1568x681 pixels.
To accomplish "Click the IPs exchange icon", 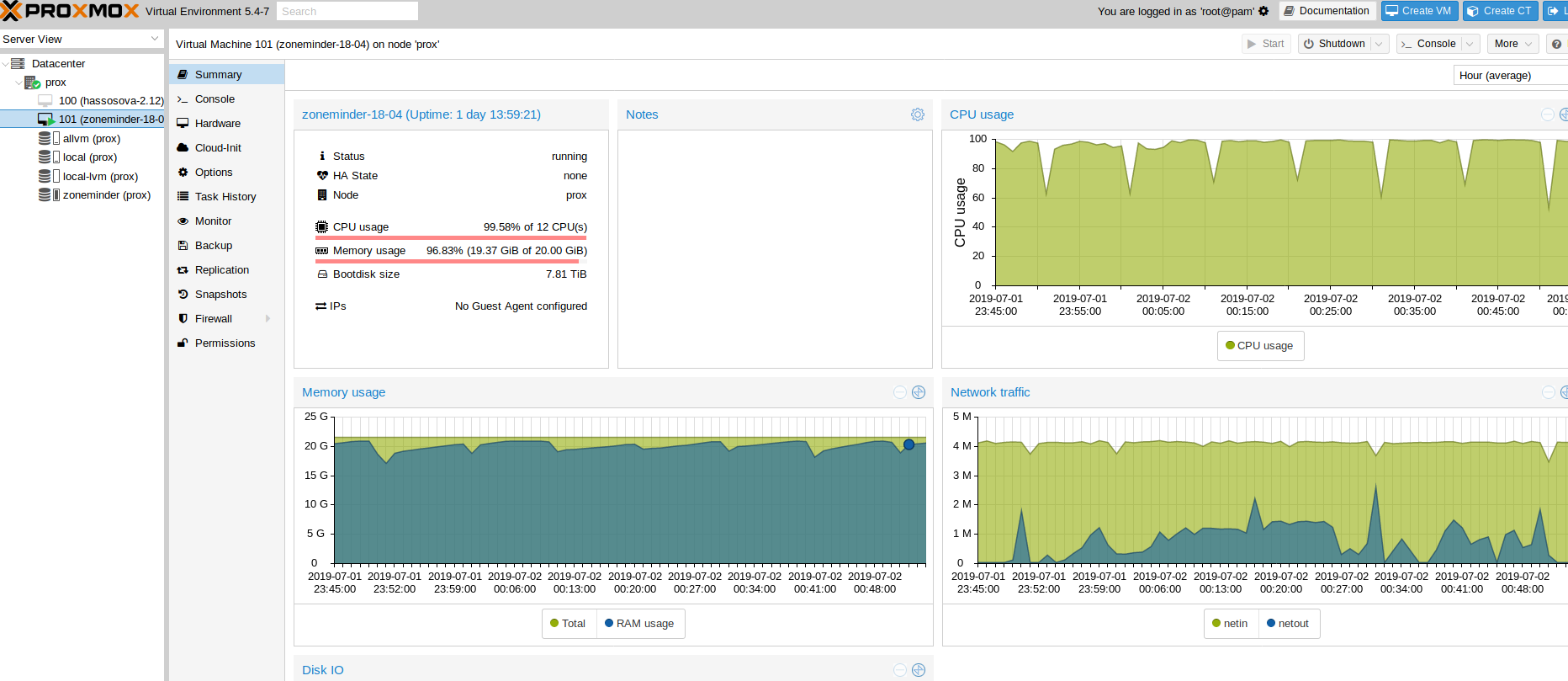I will point(321,306).
